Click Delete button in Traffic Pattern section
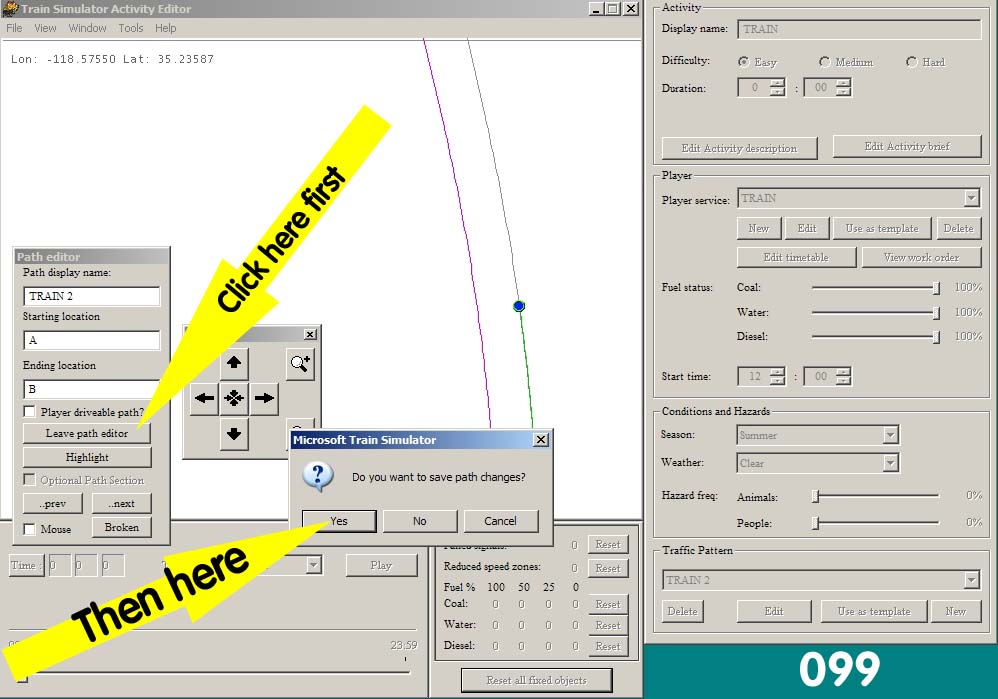998x699 pixels. (683, 611)
